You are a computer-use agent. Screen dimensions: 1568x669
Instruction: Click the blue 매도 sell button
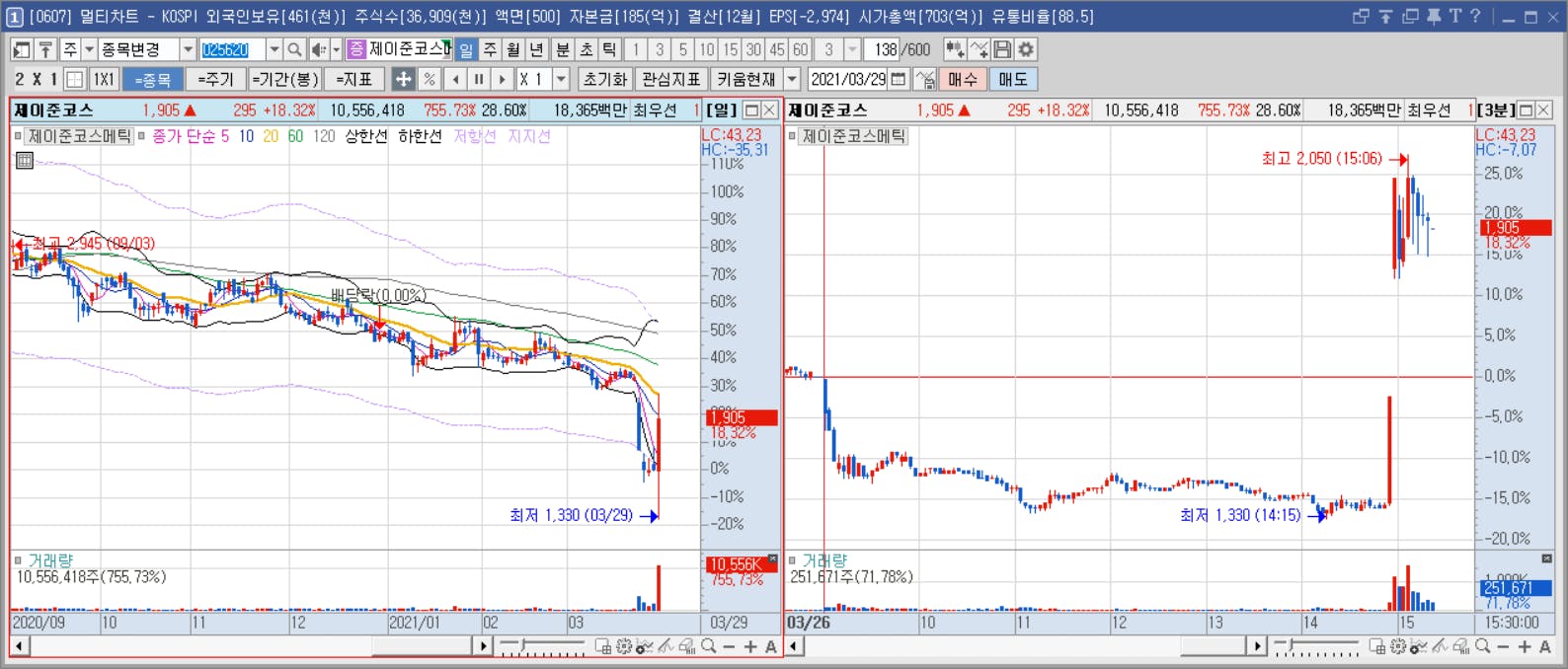1013,79
